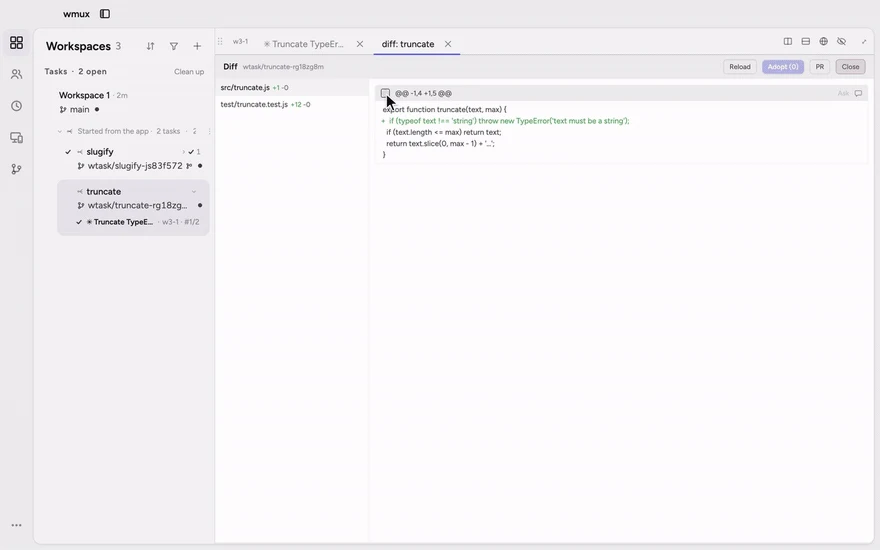Viewport: 880px width, 550px height.
Task: Collapse the truncate task chevron
Action: [x=194, y=191]
